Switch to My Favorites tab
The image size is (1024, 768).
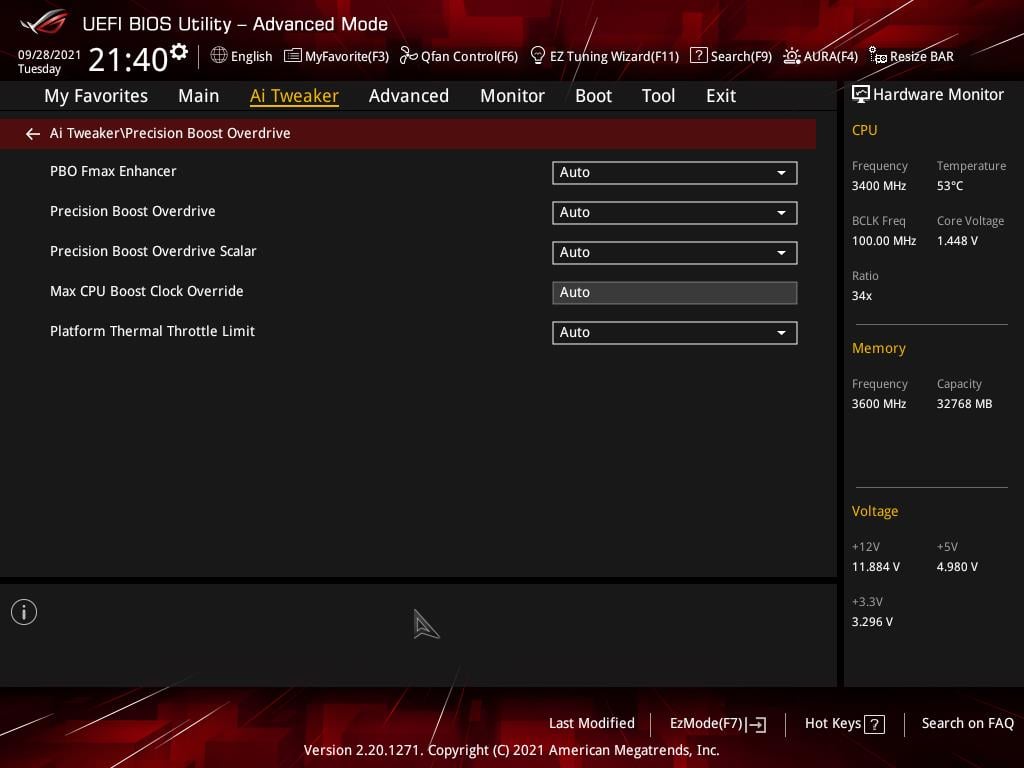(96, 96)
